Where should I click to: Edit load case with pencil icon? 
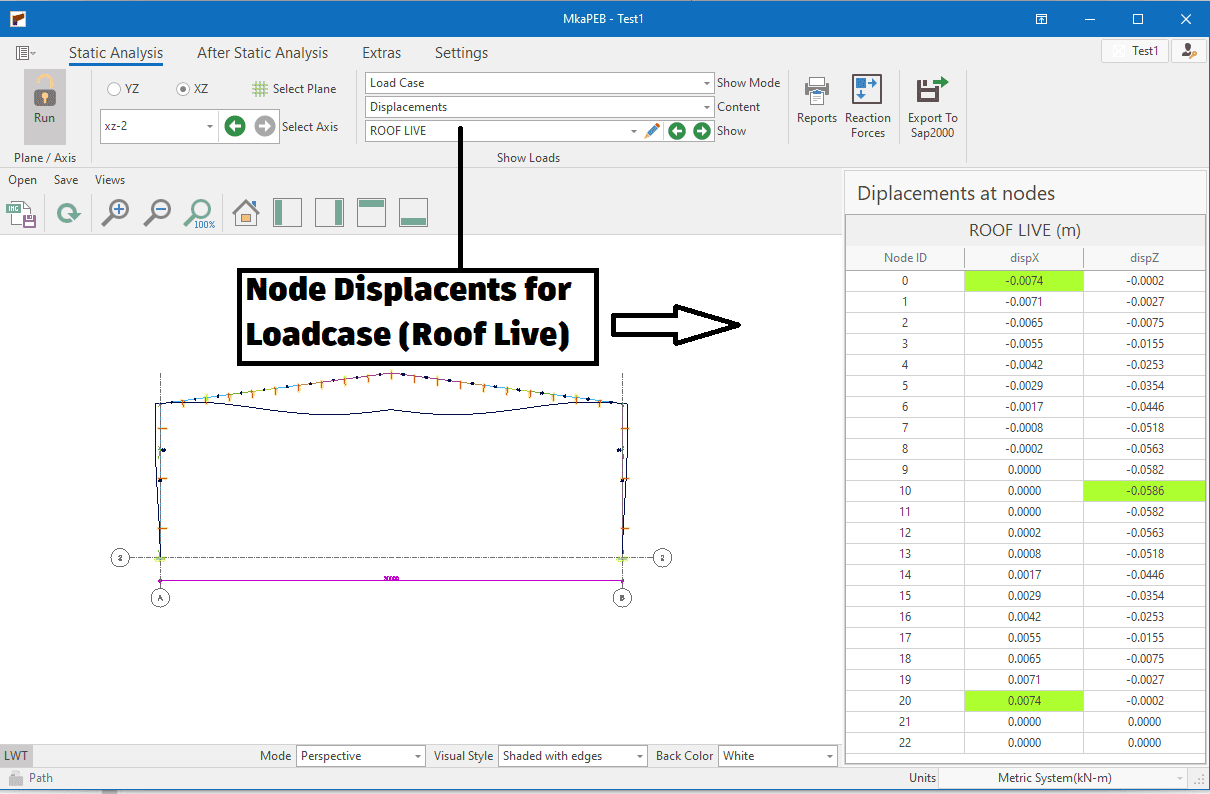click(653, 131)
